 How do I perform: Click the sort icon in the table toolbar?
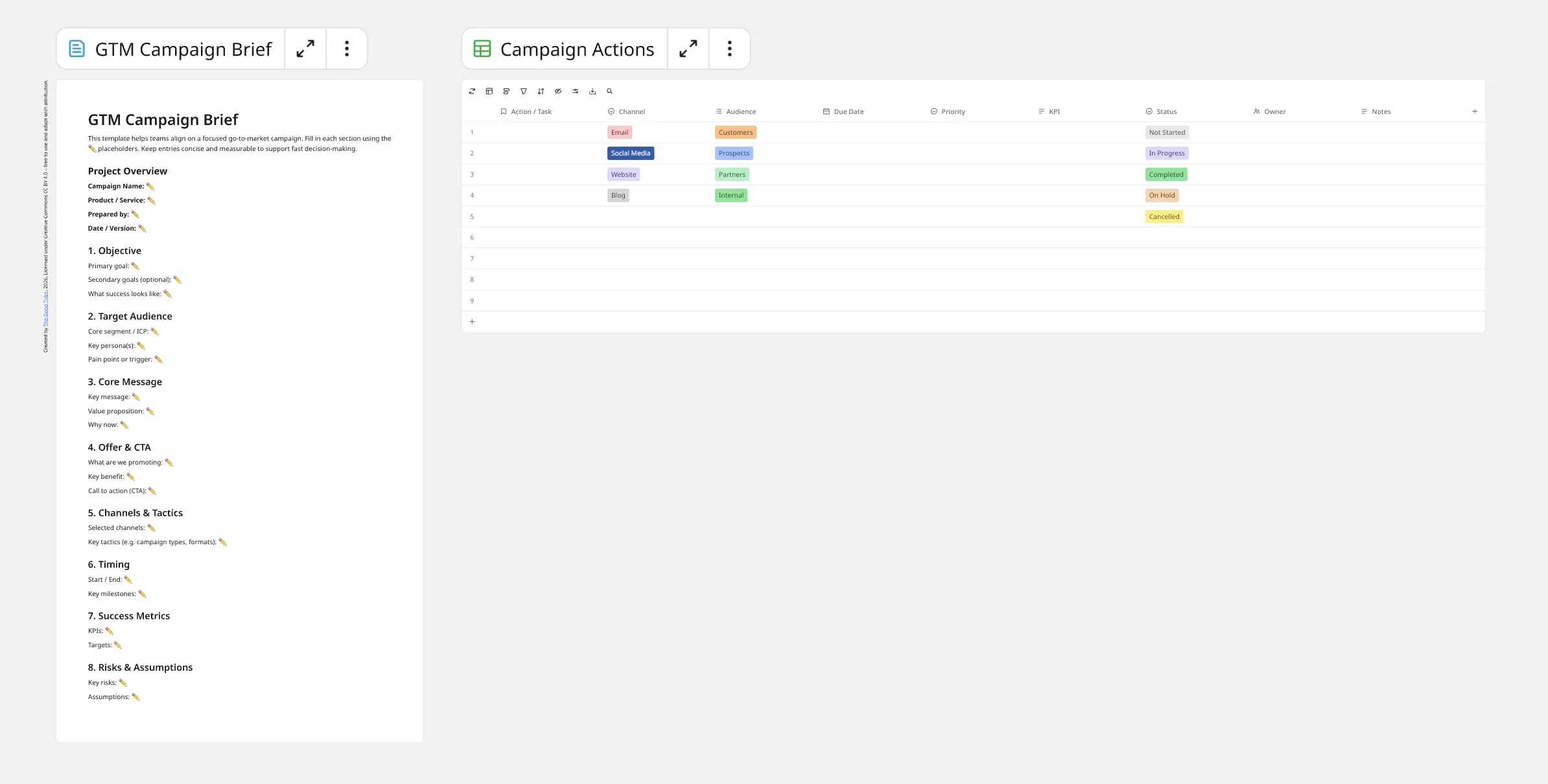pos(541,91)
